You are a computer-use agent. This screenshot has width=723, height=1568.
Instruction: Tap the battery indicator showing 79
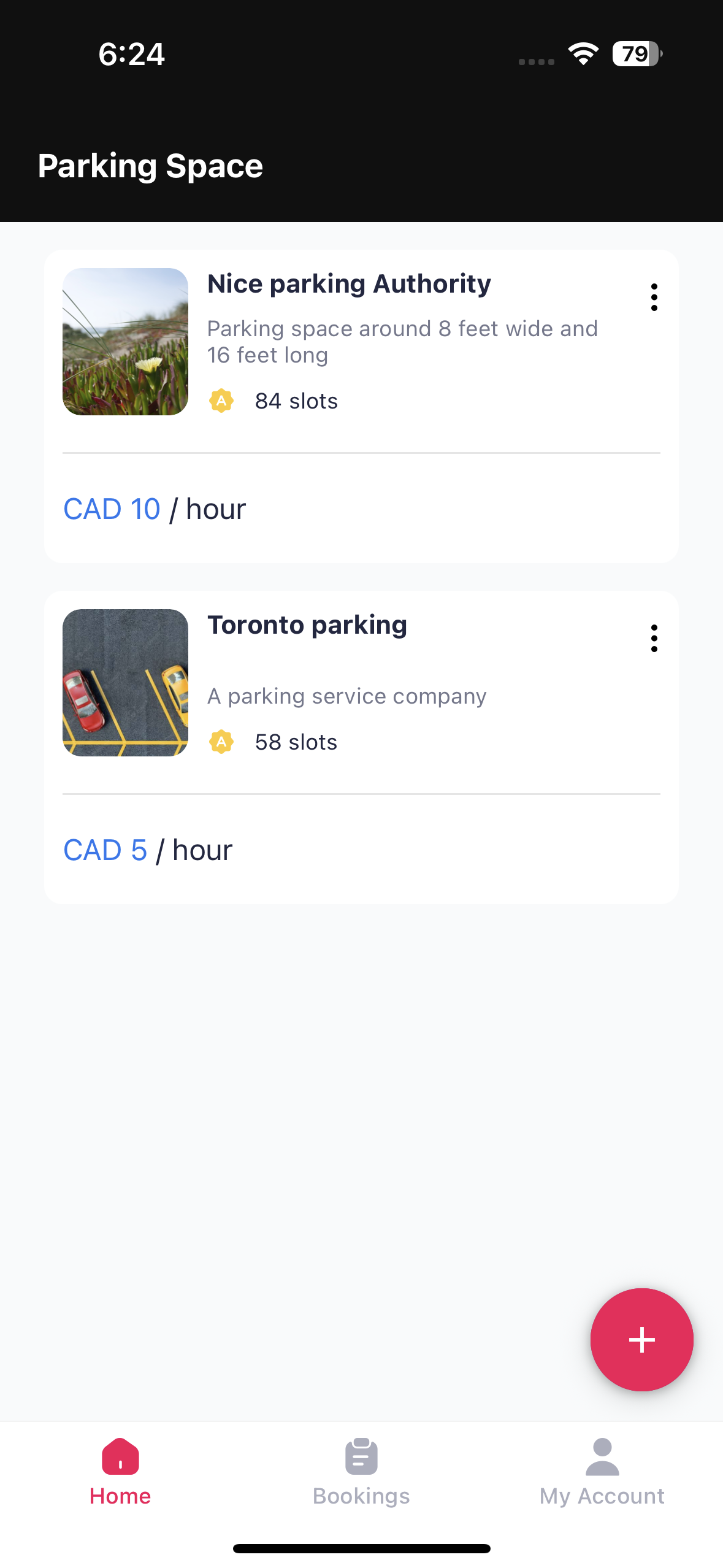pos(637,54)
